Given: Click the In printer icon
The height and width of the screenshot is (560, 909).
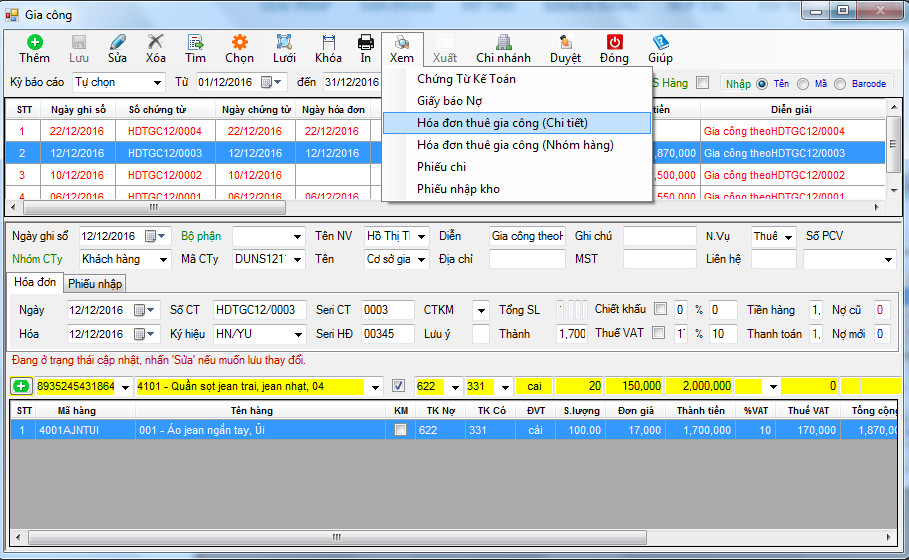Looking at the screenshot, I should (366, 42).
